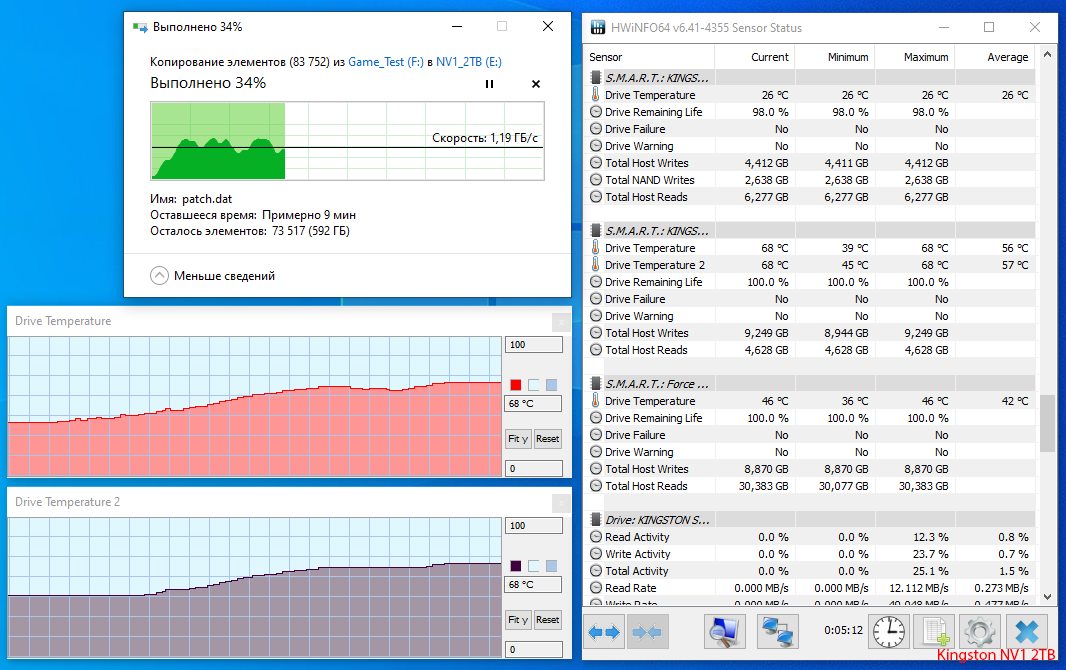1066x670 pixels.
Task: Select the Read Activity sensor row
Action: [x=810, y=537]
